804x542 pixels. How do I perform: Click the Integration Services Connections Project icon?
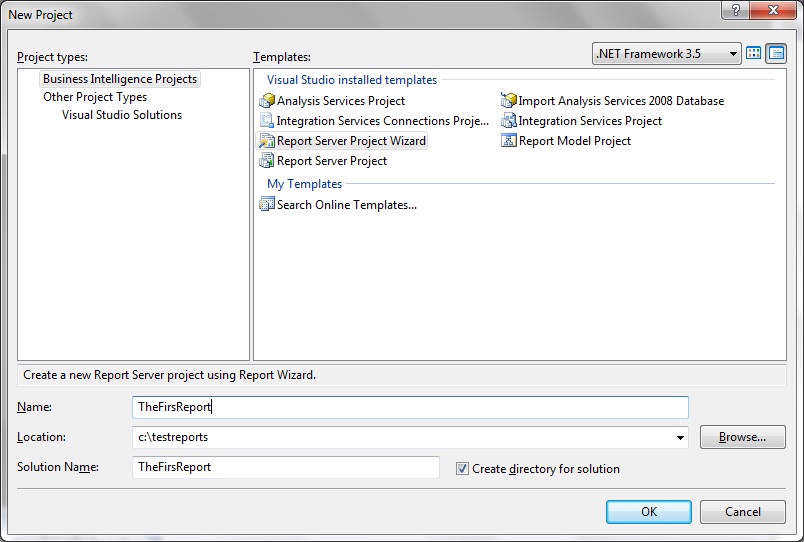click(267, 121)
